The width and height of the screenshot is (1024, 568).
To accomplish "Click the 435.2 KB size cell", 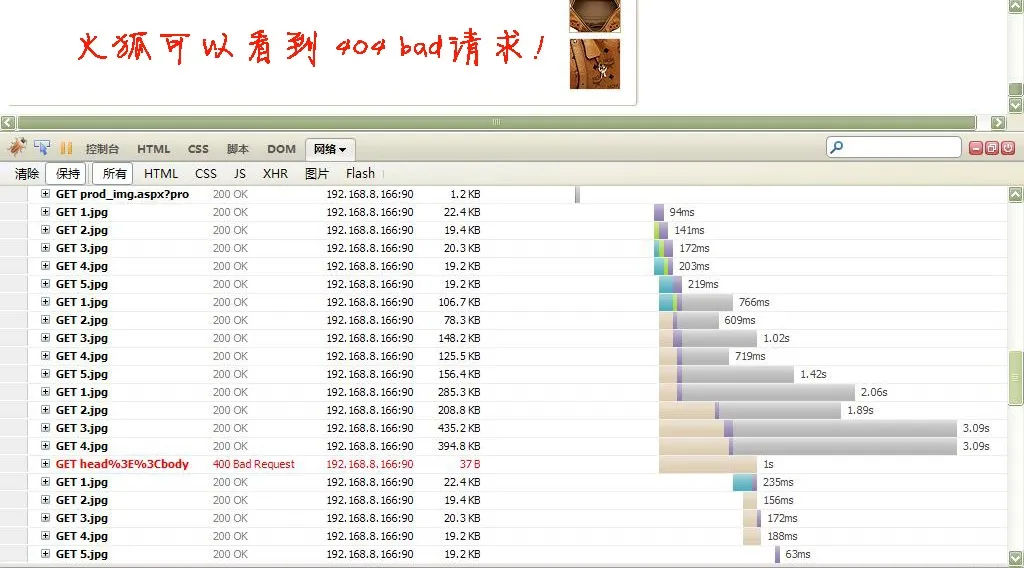I will [x=459, y=428].
